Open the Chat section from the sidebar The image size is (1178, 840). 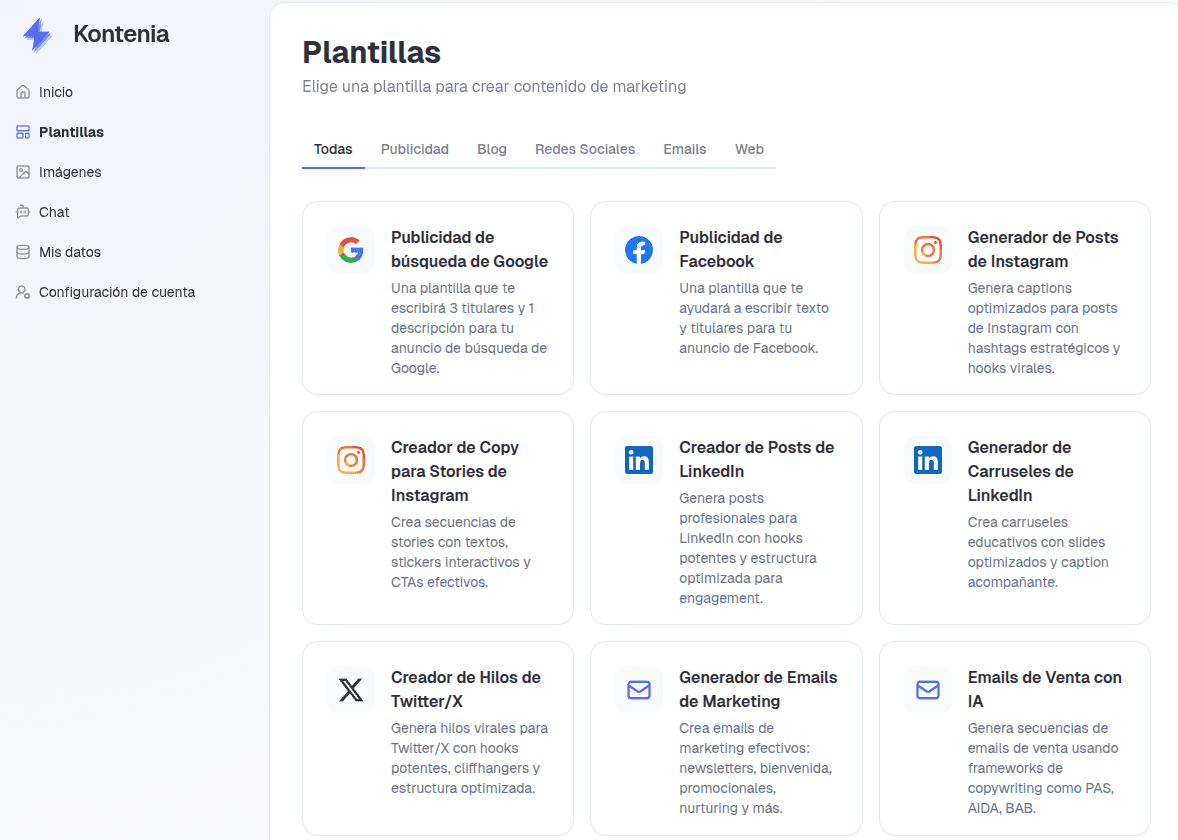pyautogui.click(x=54, y=211)
